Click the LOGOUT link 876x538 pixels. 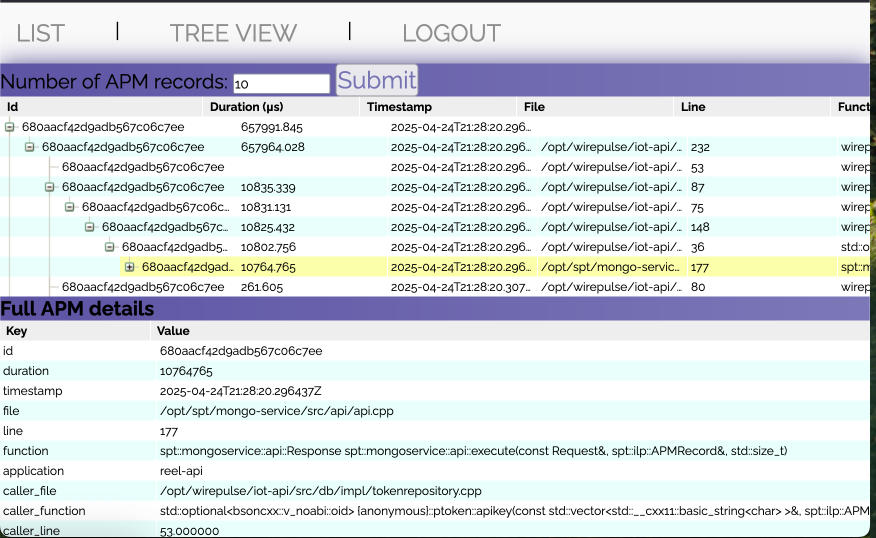click(451, 33)
